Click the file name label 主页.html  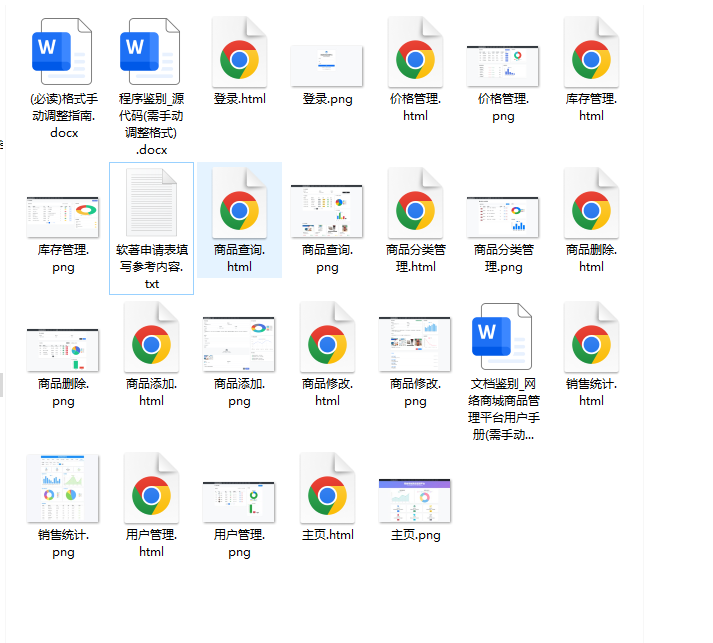(327, 535)
